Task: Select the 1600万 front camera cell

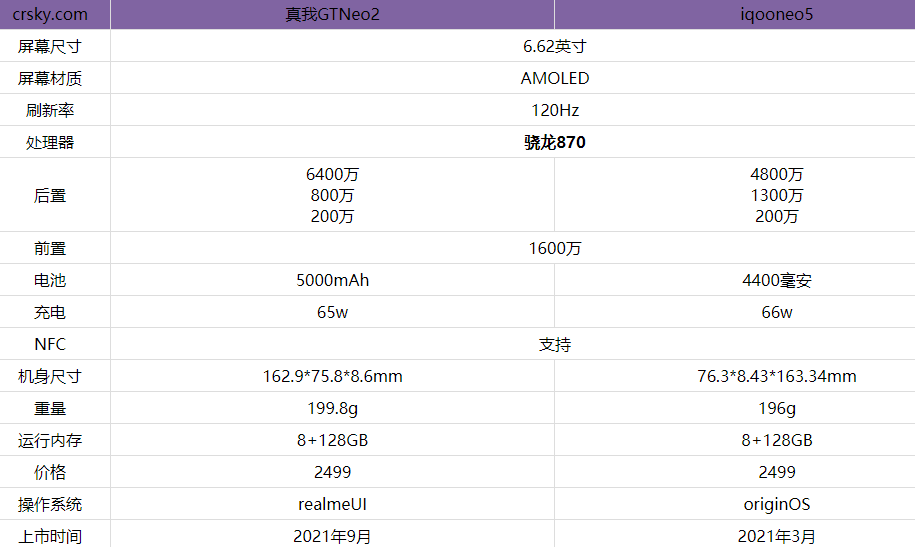Action: tap(554, 248)
